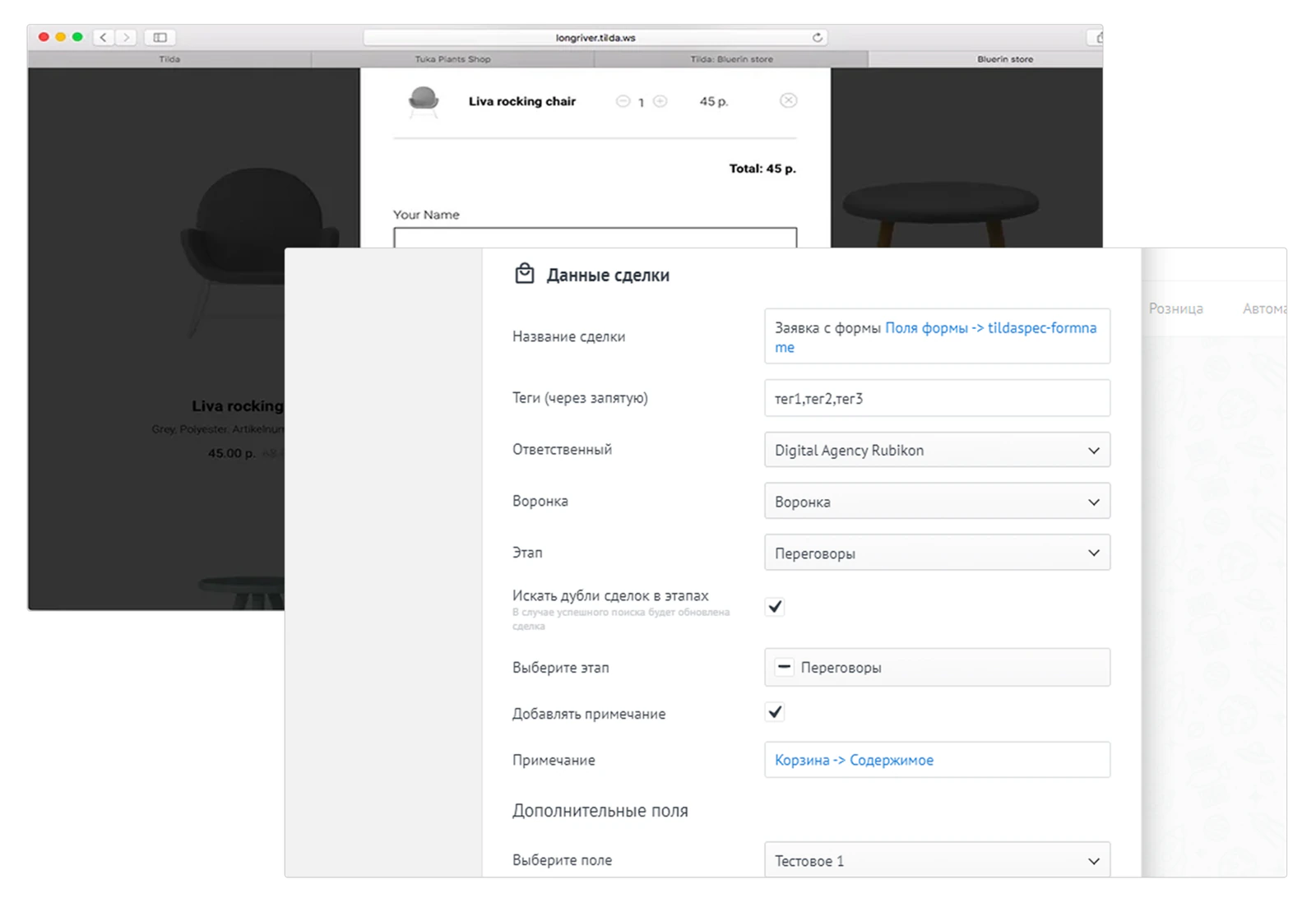Screen dimensions: 1316x898
Task: Reload the longriver.tilda.ws page
Action: coord(817,37)
